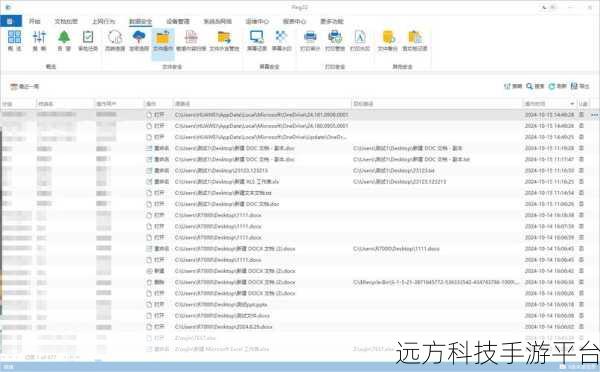Viewport: 600px width, 372px height.
Task: Switch to the 开始 ribbon tab
Action: pos(35,21)
